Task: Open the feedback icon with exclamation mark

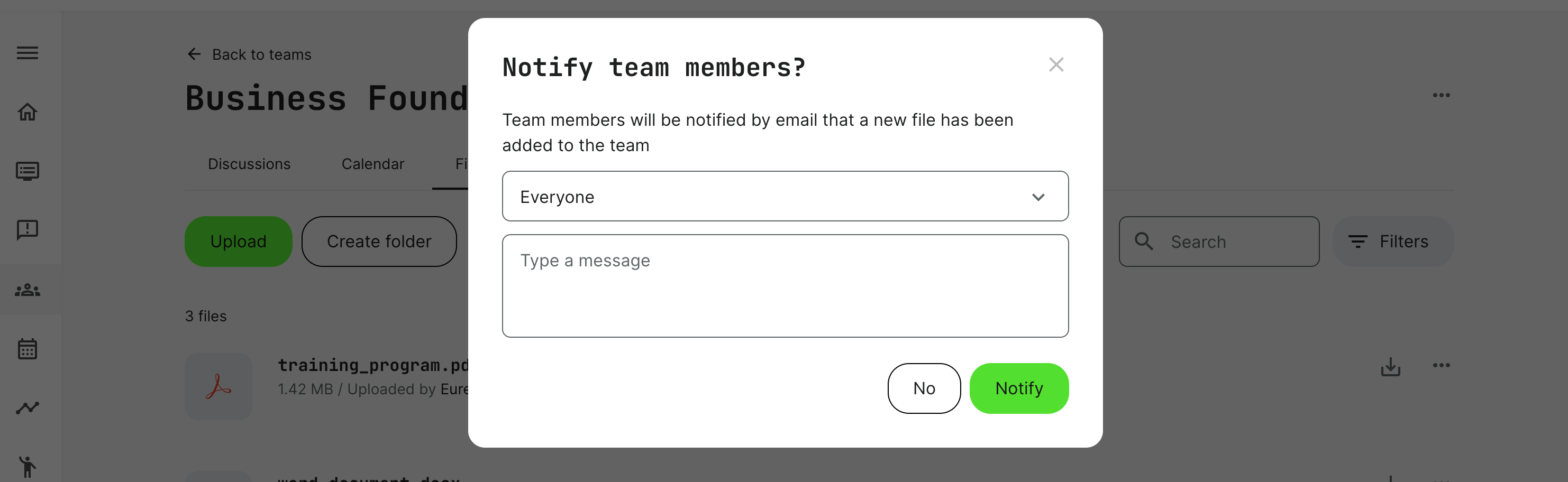Action: 28,230
